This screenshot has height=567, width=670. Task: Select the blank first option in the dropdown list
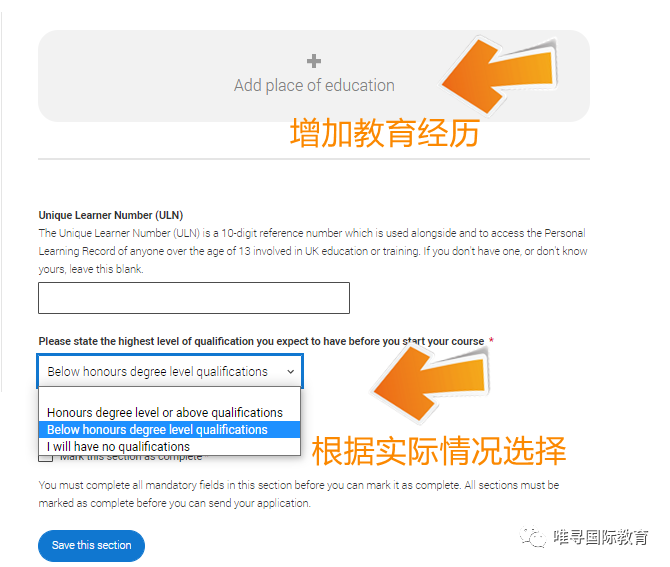coord(170,396)
